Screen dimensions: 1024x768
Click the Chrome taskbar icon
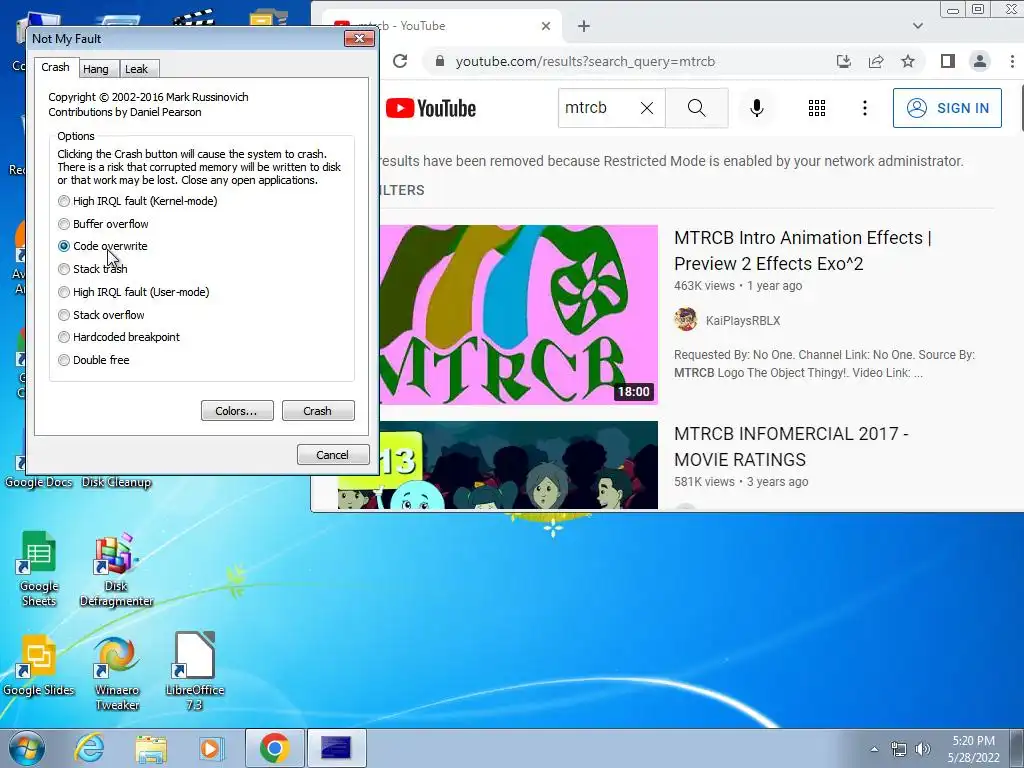(x=275, y=748)
